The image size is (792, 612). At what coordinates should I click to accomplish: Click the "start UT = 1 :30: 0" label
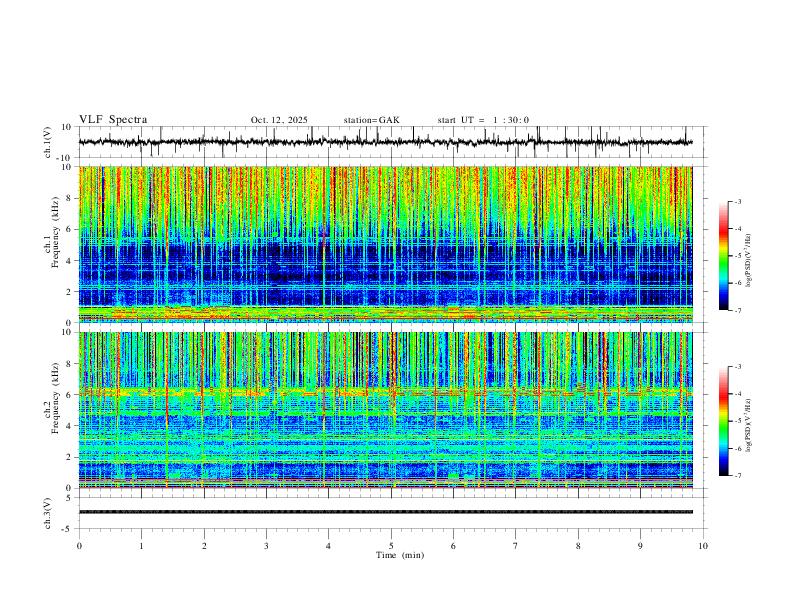483,120
